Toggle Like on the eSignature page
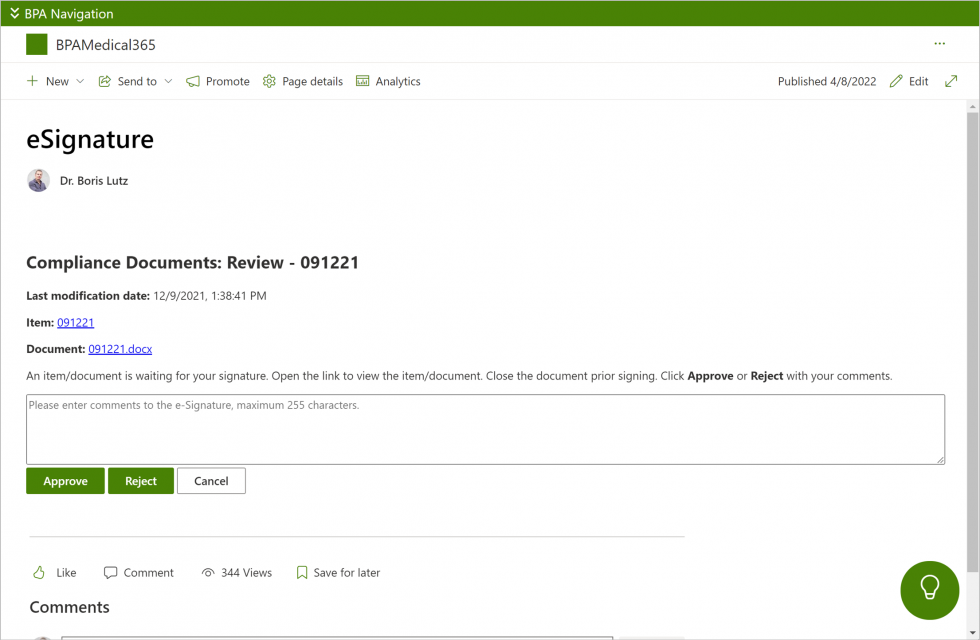980x640 pixels. [x=38, y=572]
